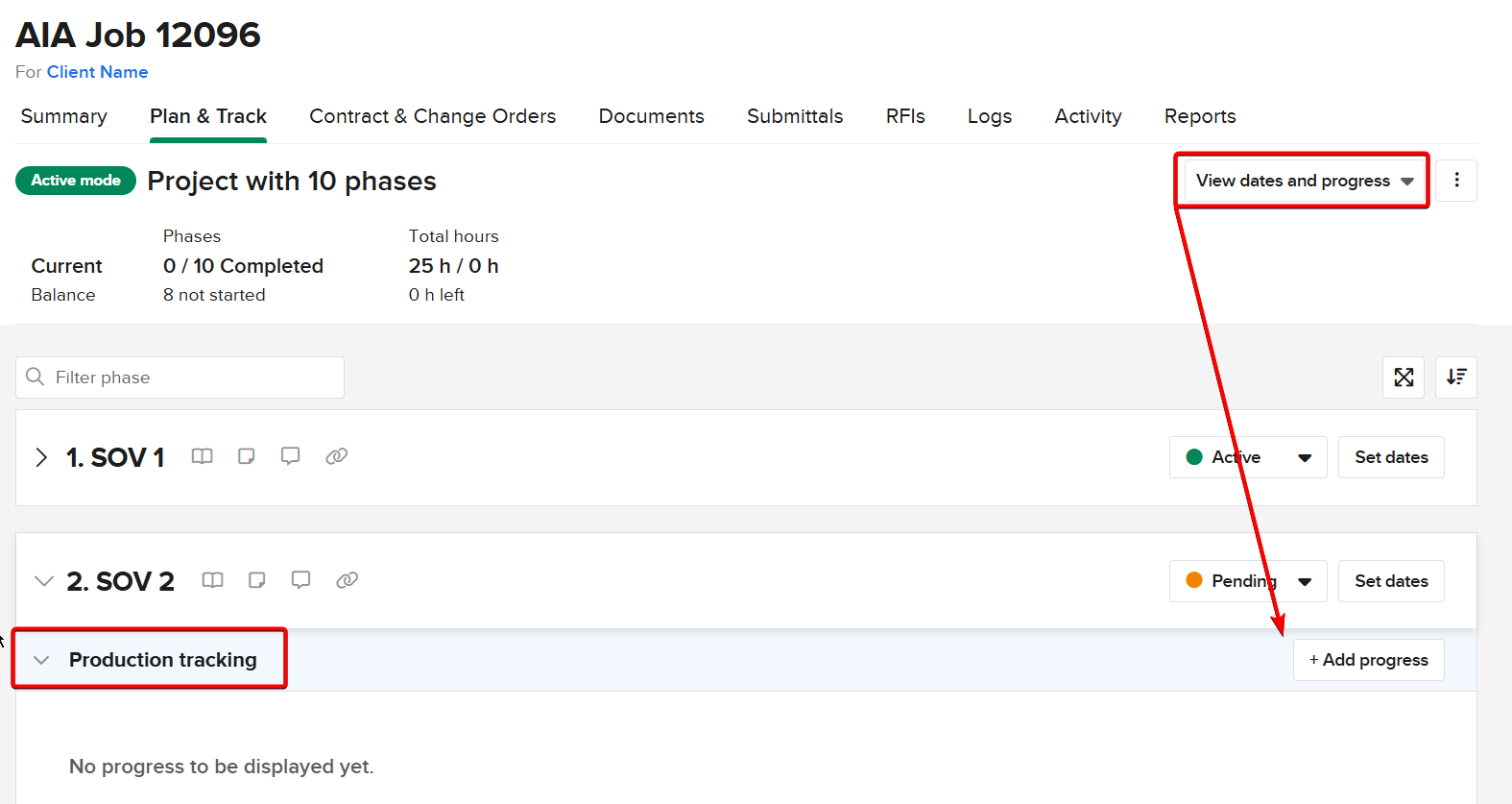Click the sort phases icon
The width and height of the screenshot is (1512, 804).
[x=1455, y=378]
